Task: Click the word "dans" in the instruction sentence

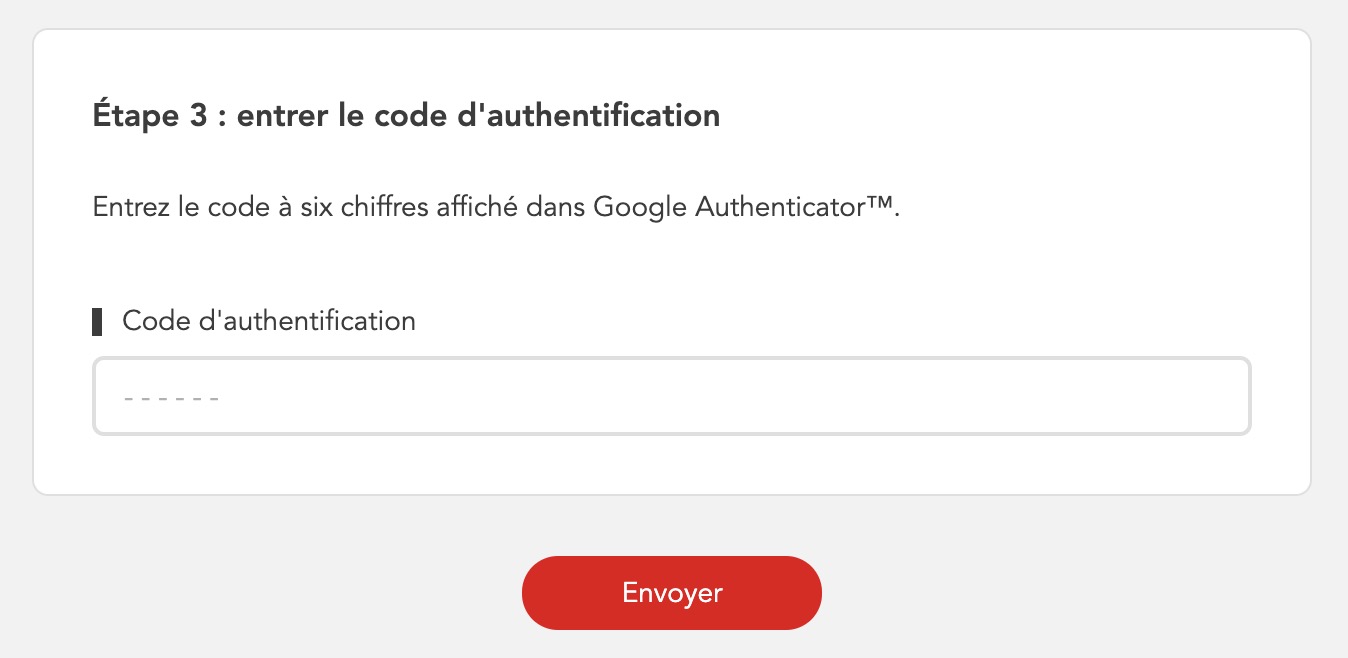Action: point(556,207)
